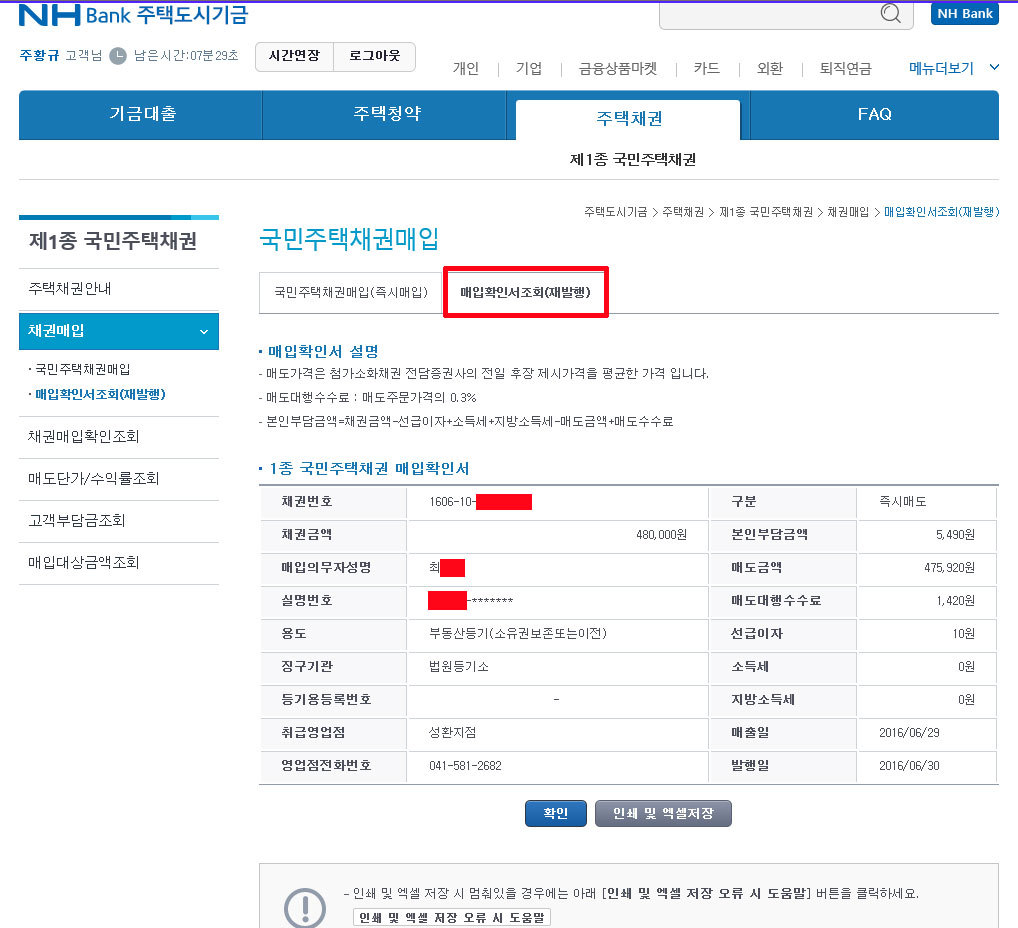Click 제1종 국민주택채권 submenu item

click(x=632, y=160)
